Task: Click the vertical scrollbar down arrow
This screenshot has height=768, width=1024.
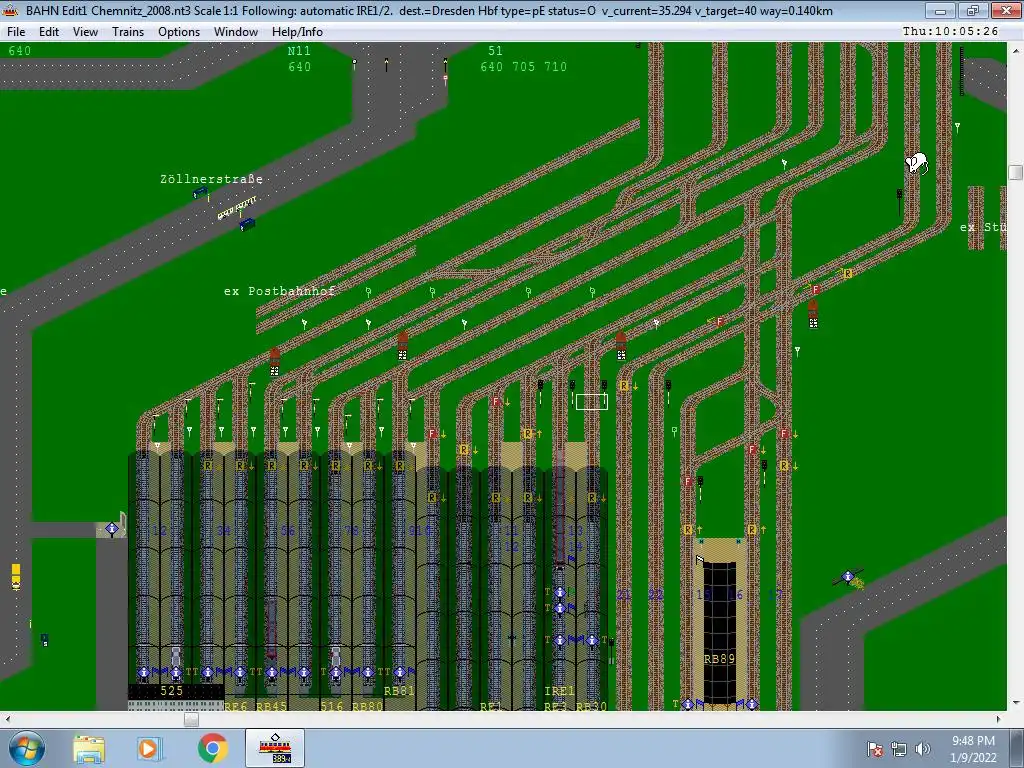Action: (x=1016, y=703)
